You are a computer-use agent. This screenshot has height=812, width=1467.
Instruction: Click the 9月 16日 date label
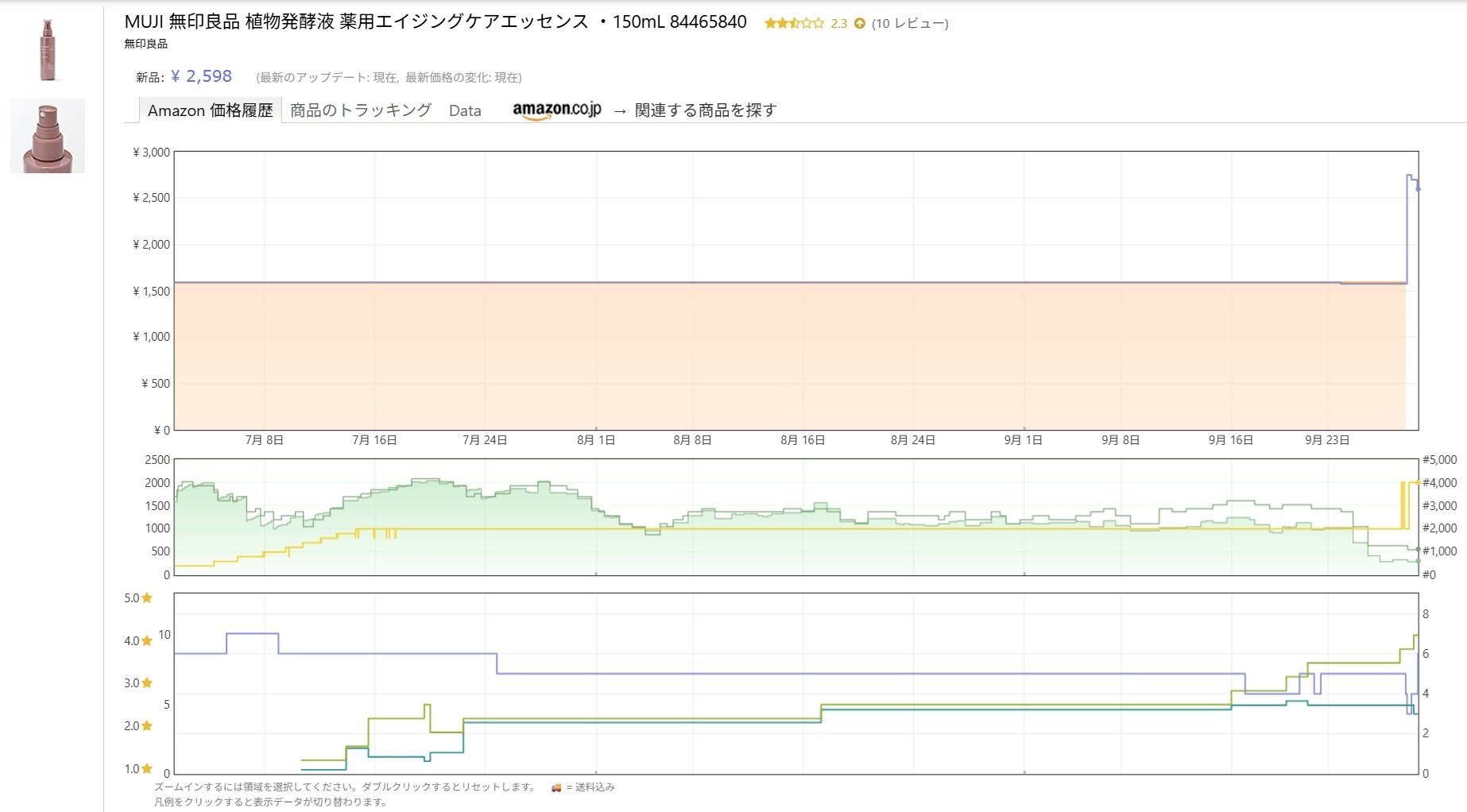[1231, 440]
